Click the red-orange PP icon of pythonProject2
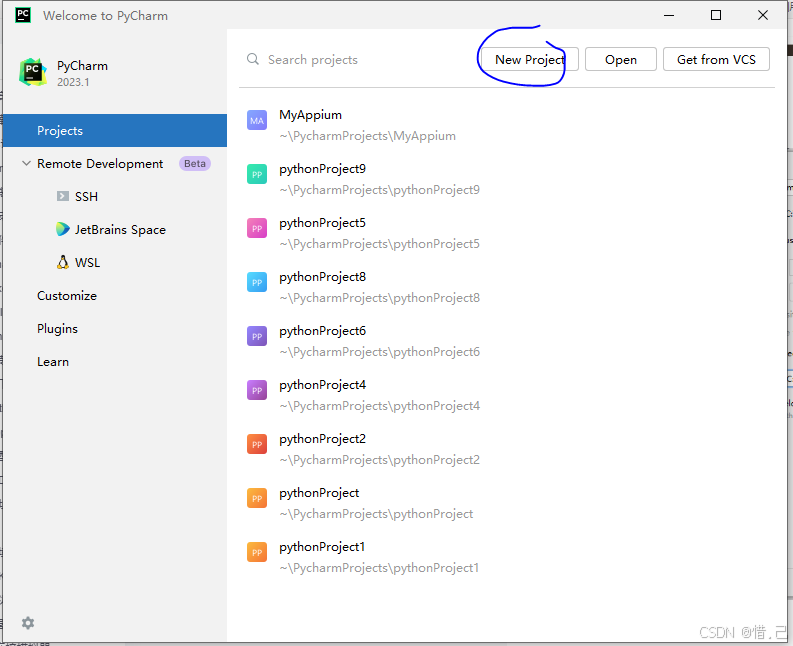 [257, 444]
